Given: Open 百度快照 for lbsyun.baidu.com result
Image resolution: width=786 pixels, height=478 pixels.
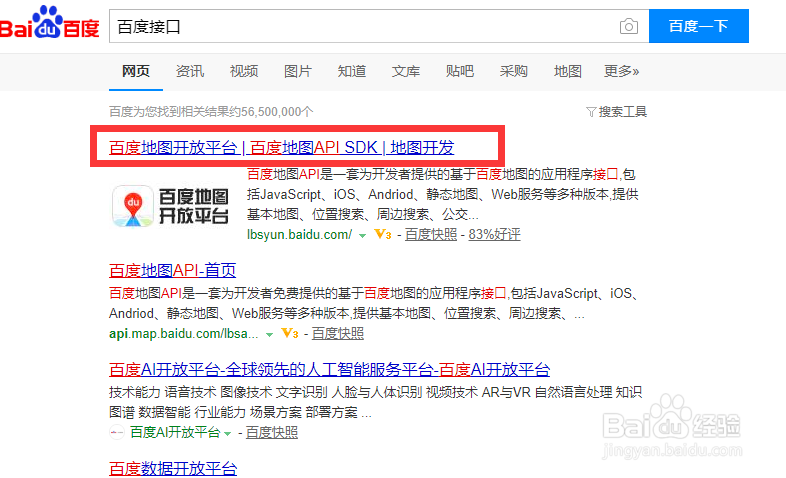Looking at the screenshot, I should tap(431, 234).
